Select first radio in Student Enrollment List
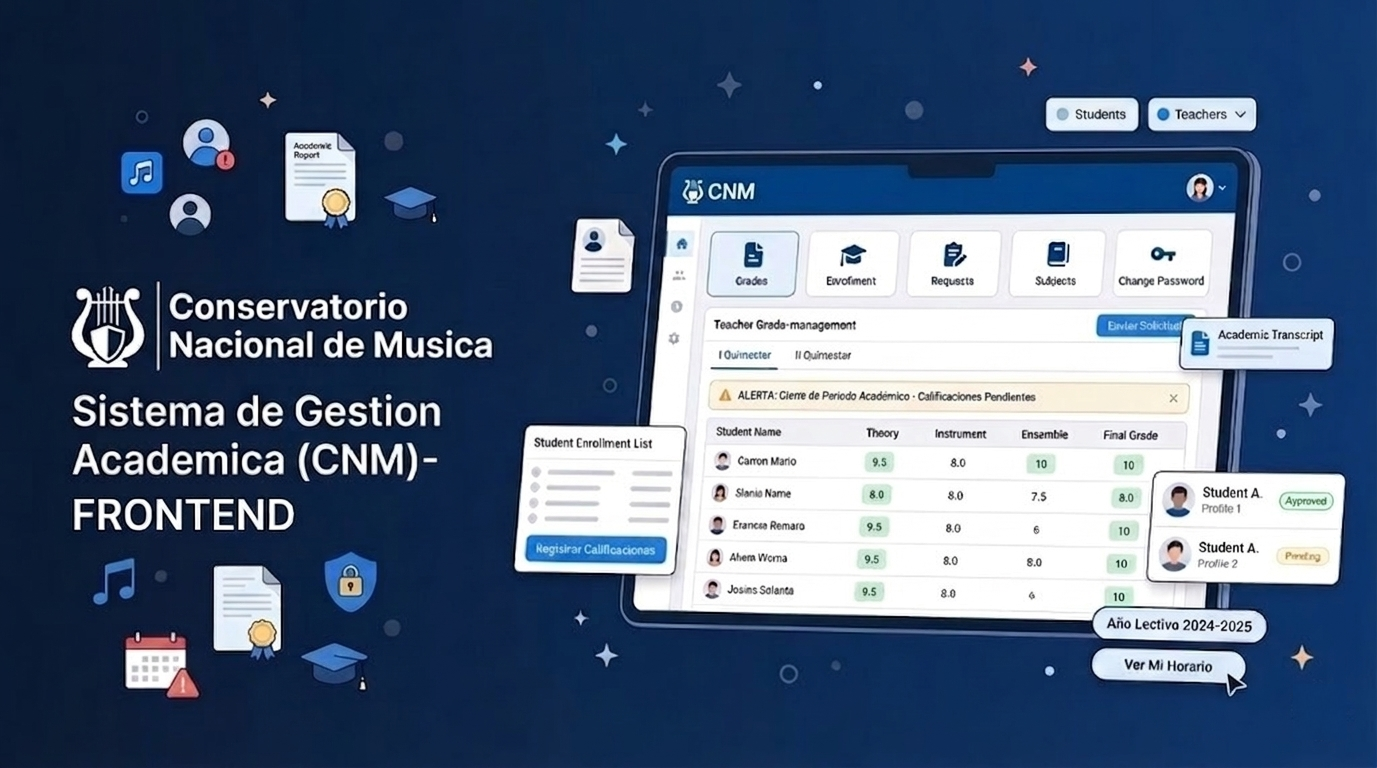 (536, 472)
